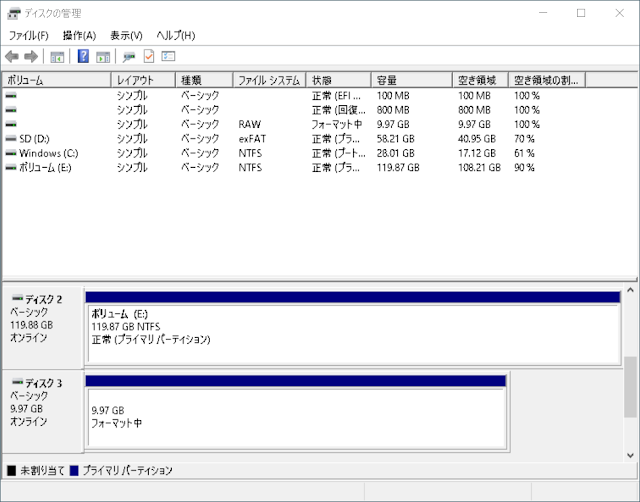Click the Back arrow toolbar icon

(x=12, y=56)
